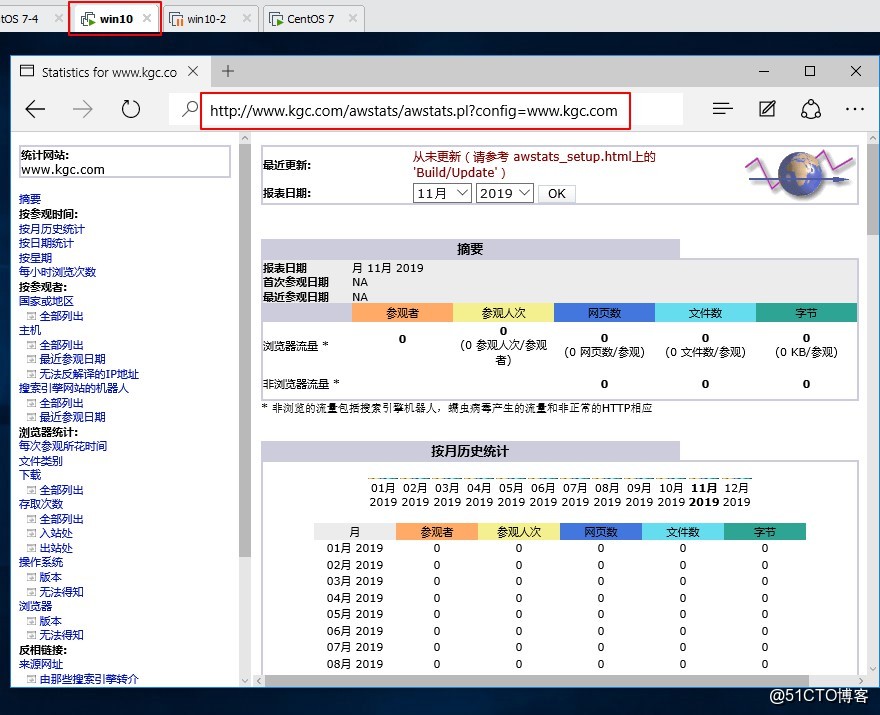Open the 按星期 sidebar link
The width and height of the screenshot is (880, 715).
click(x=35, y=258)
